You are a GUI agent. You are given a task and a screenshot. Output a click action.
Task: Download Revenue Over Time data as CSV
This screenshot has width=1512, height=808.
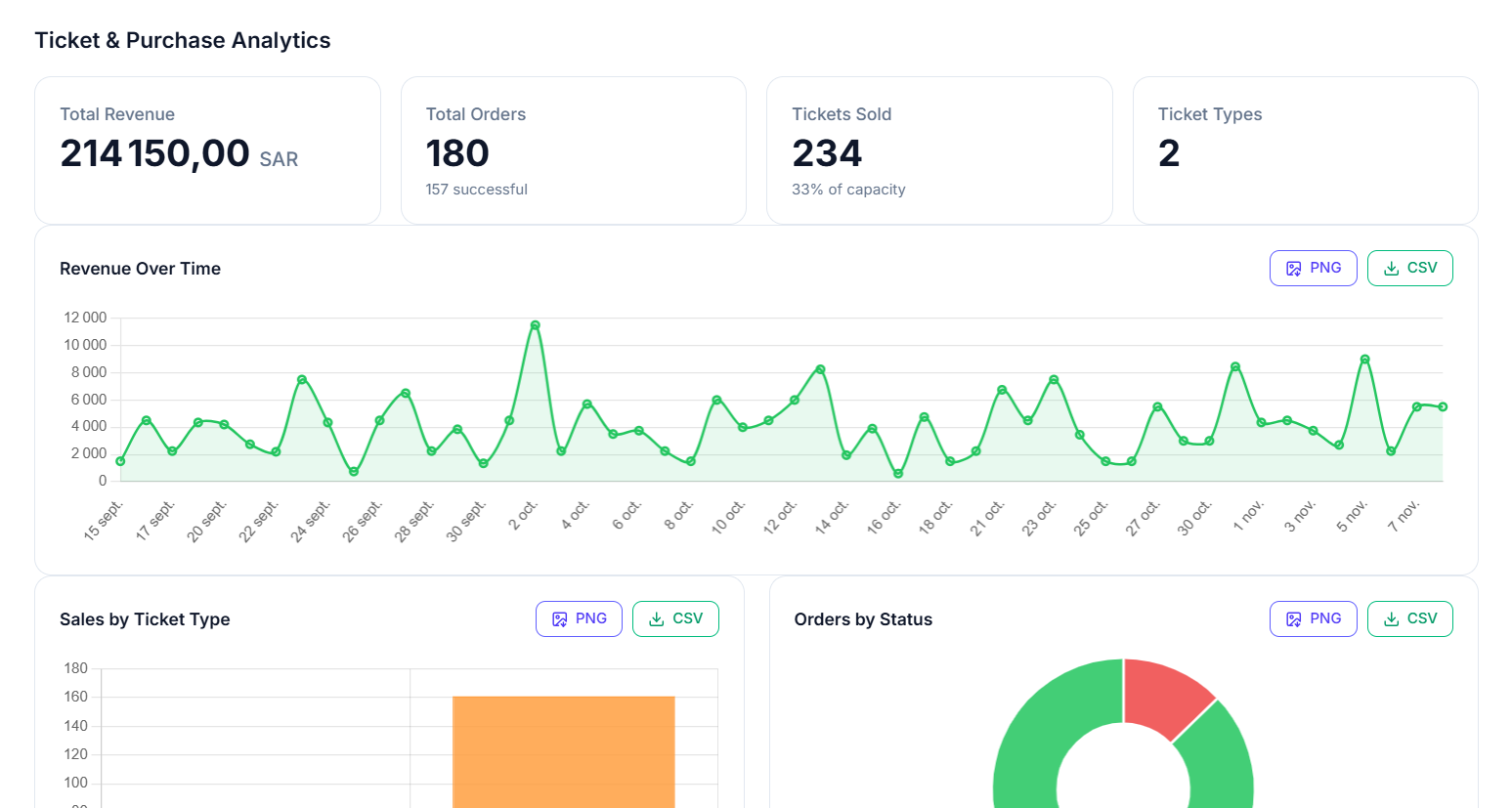coord(1409,268)
